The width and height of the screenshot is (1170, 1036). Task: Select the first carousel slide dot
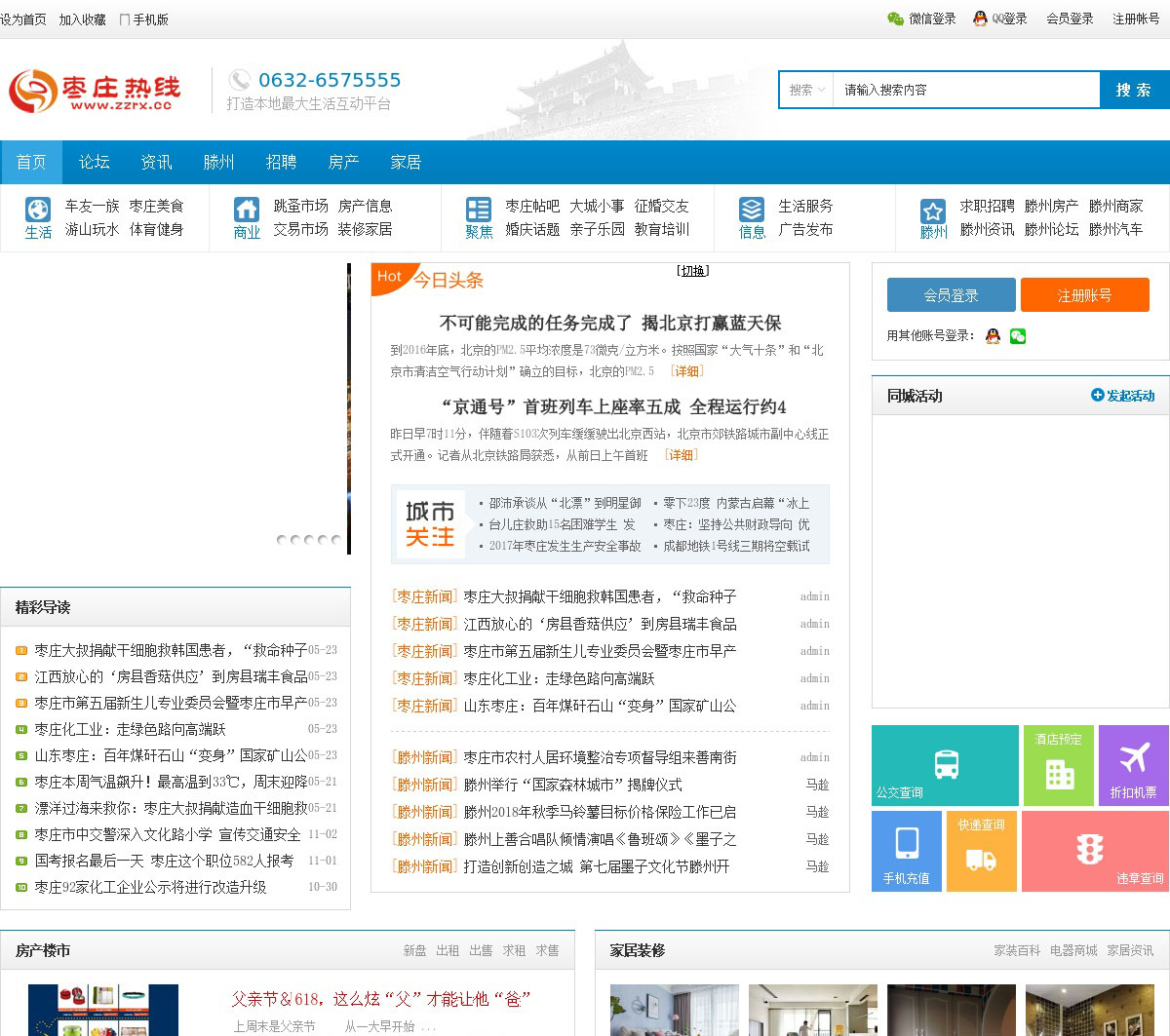[282, 539]
